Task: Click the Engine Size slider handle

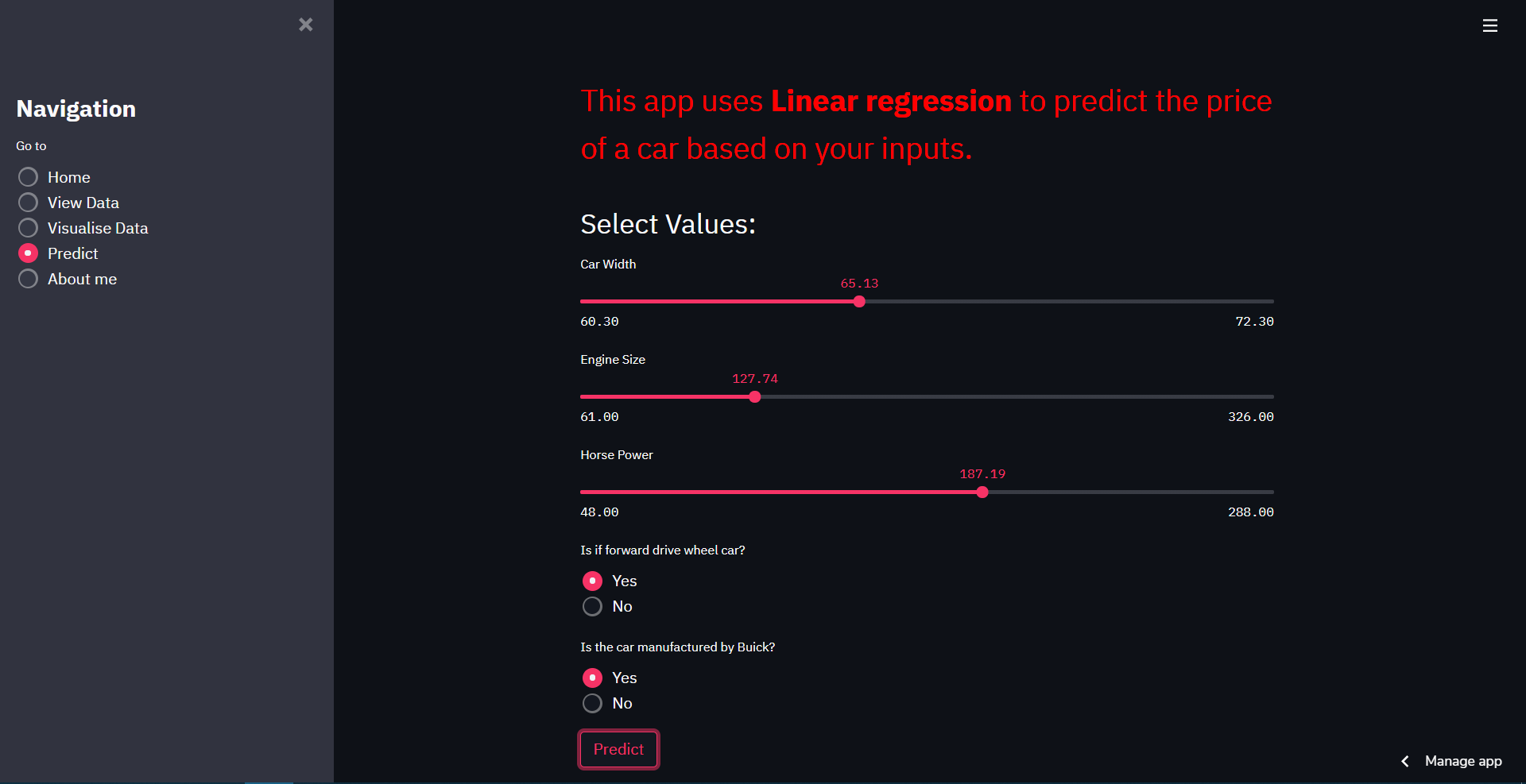Action: 753,396
